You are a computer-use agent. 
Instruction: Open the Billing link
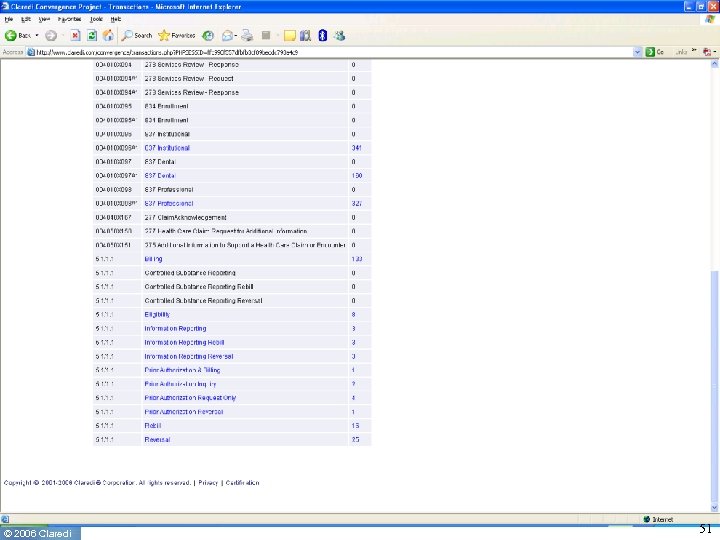coord(153,259)
